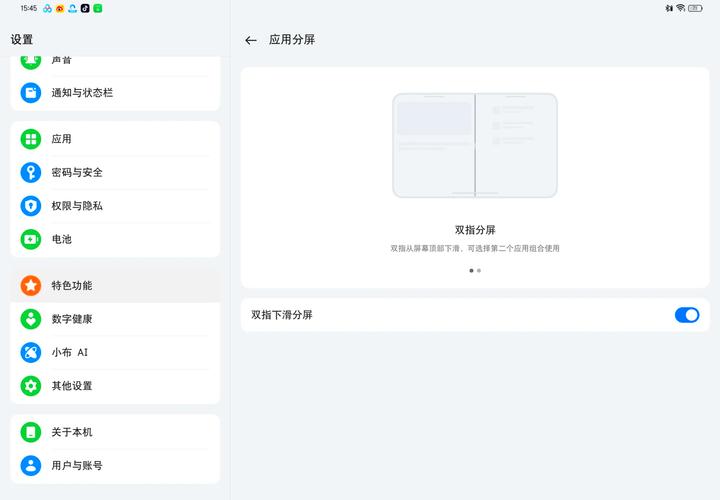Open 通知与状态栏 settings
720x500 pixels.
click(115, 93)
